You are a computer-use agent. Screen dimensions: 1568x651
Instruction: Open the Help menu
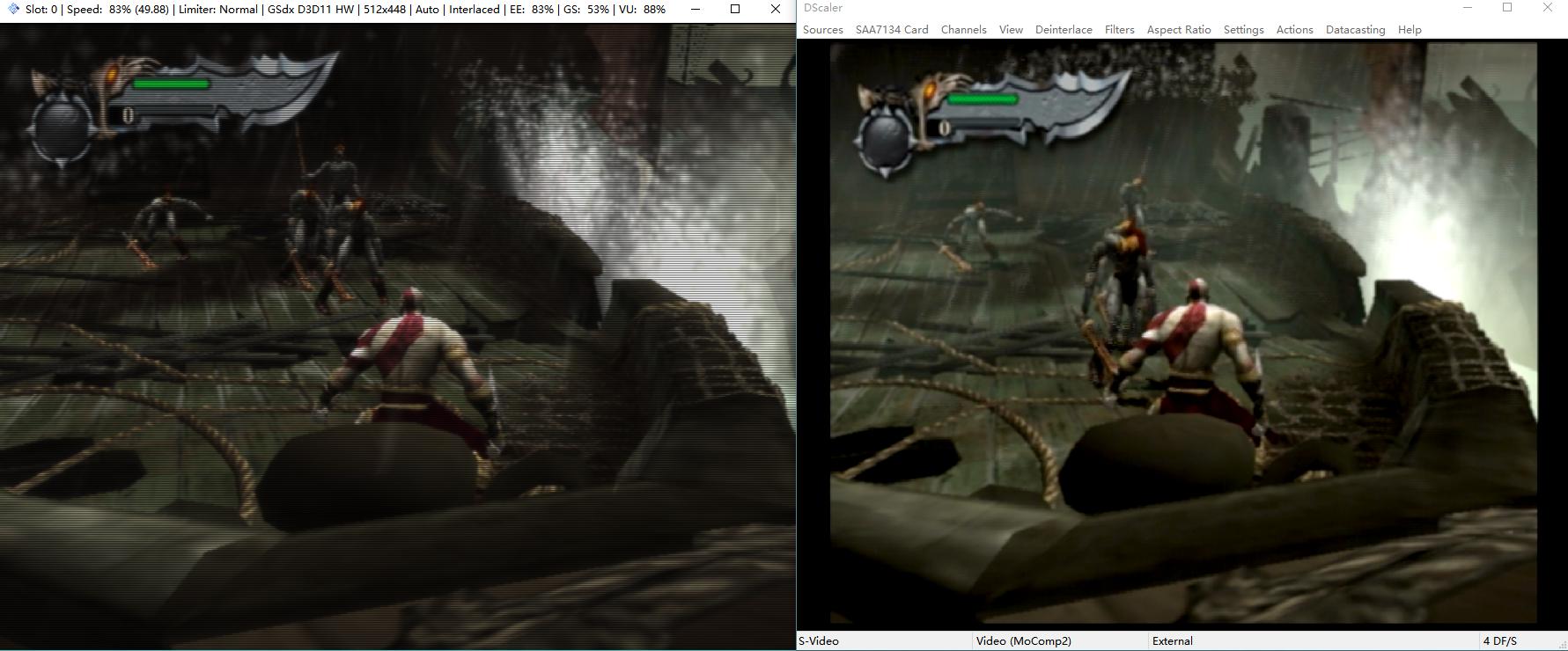click(1409, 30)
